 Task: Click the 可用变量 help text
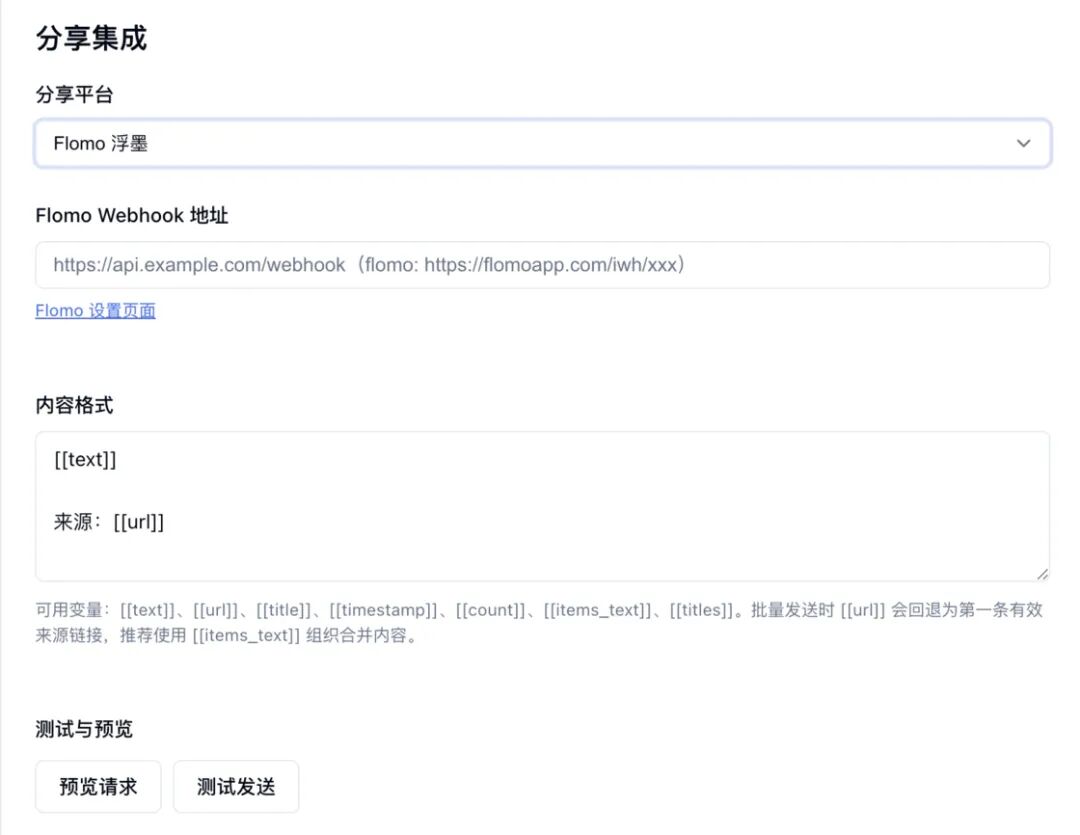[x=539, y=622]
